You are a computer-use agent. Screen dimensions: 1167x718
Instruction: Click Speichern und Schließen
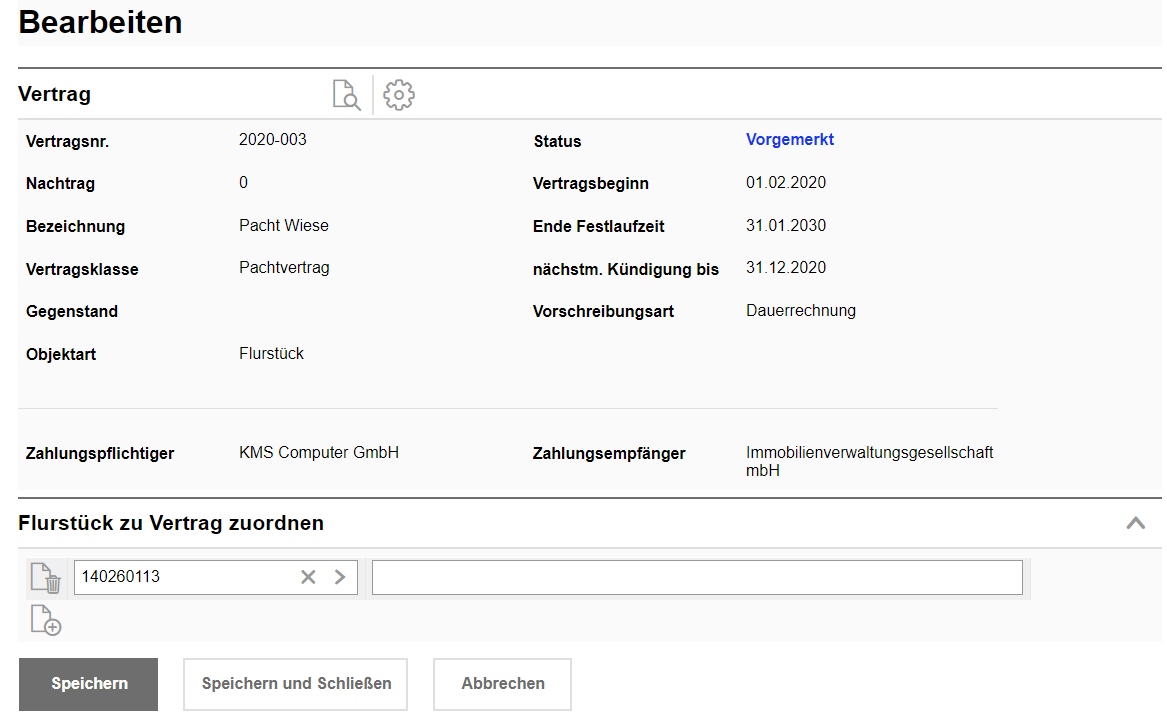[294, 684]
